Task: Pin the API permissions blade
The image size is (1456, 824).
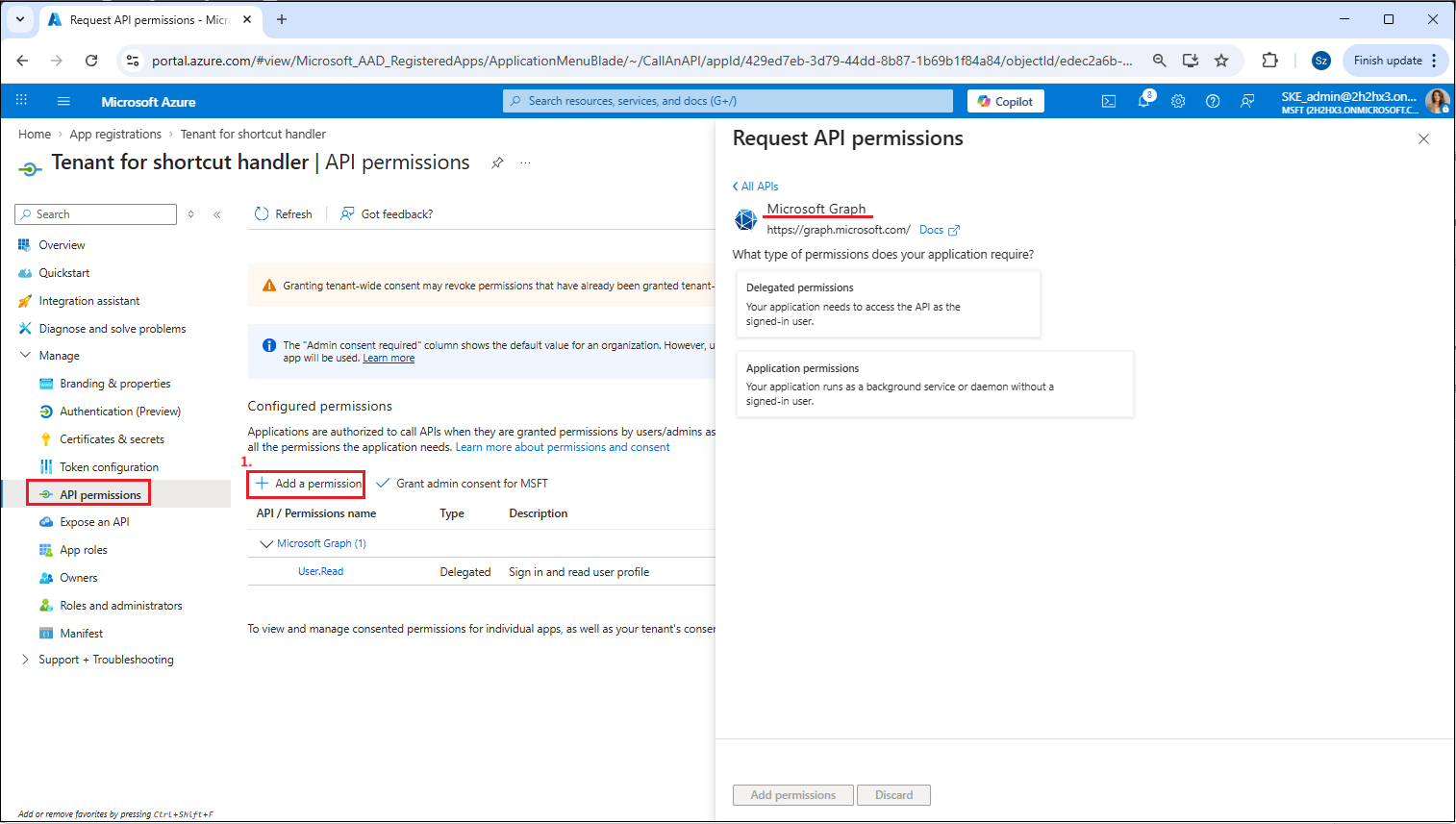Action: pyautogui.click(x=497, y=162)
